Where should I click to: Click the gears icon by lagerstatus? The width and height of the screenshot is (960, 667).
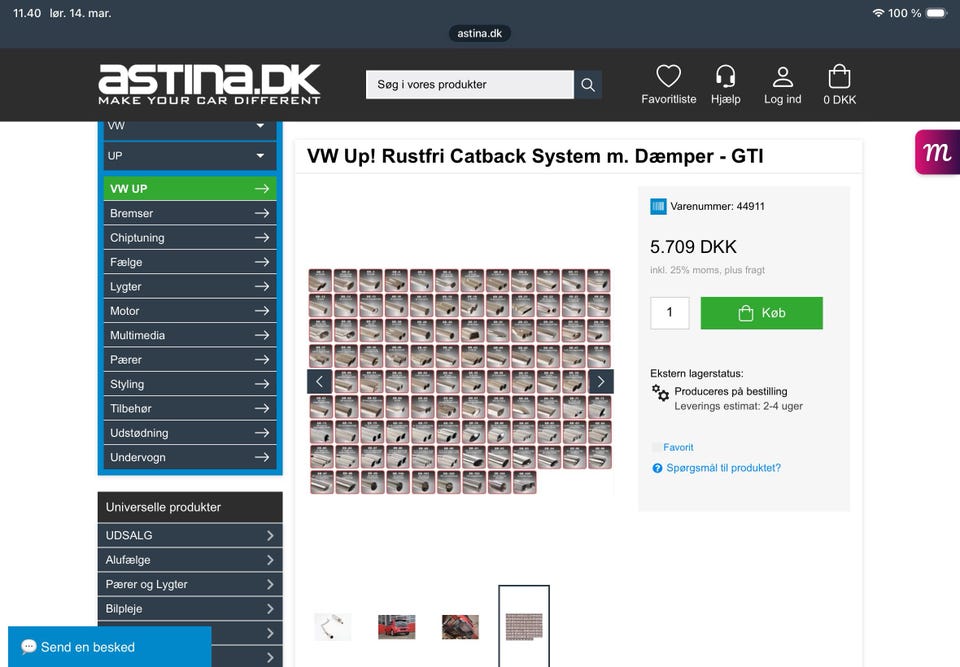[660, 393]
